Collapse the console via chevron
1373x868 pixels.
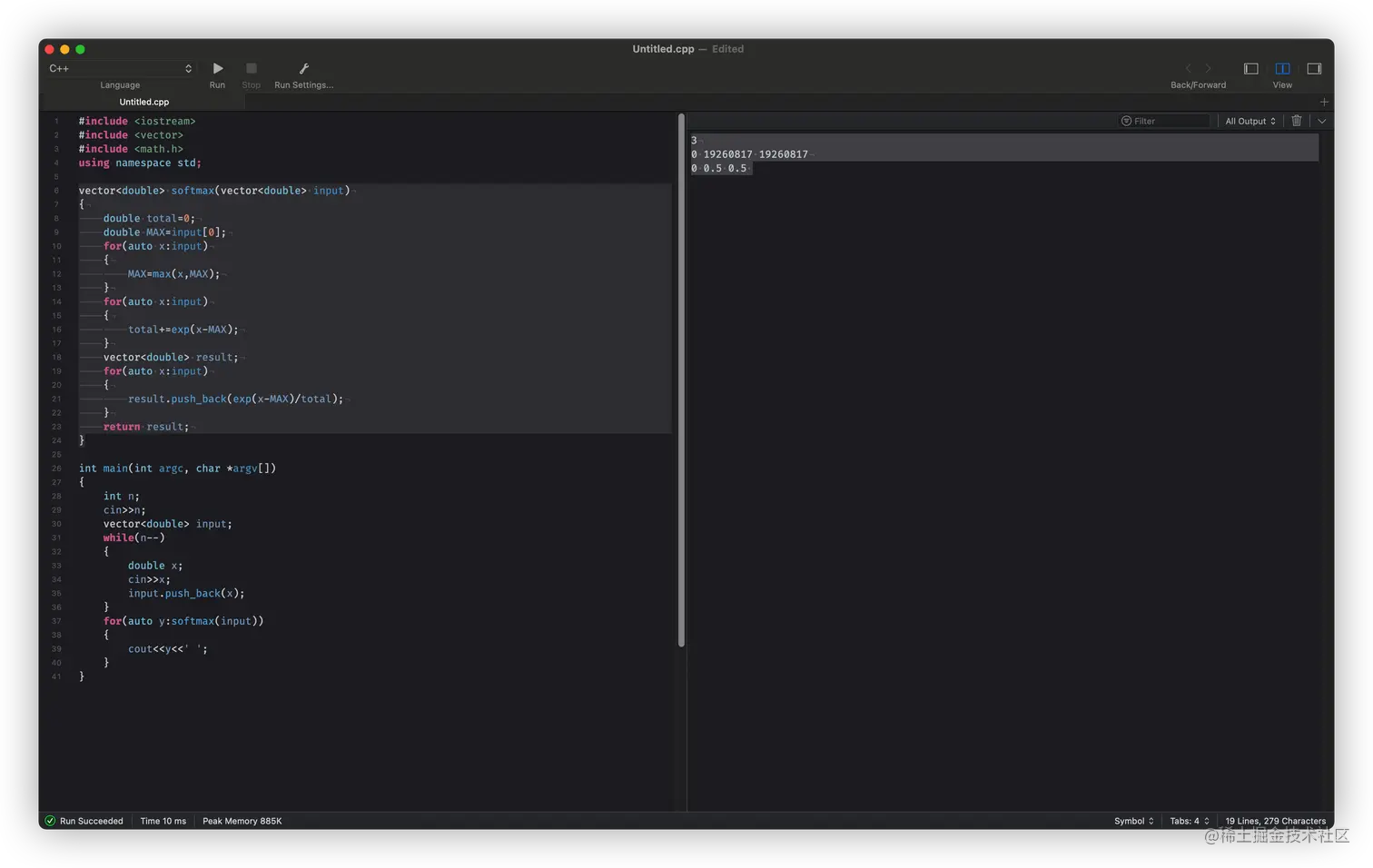1322,121
